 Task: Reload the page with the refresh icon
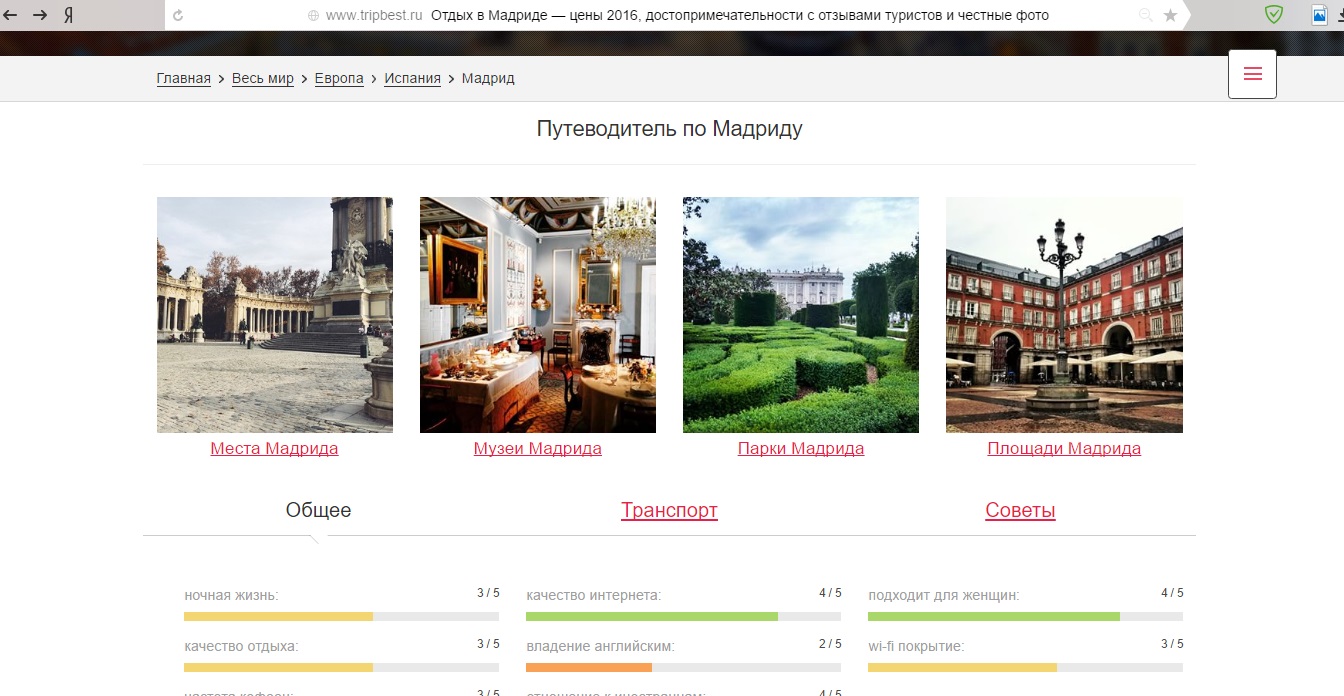pyautogui.click(x=178, y=15)
